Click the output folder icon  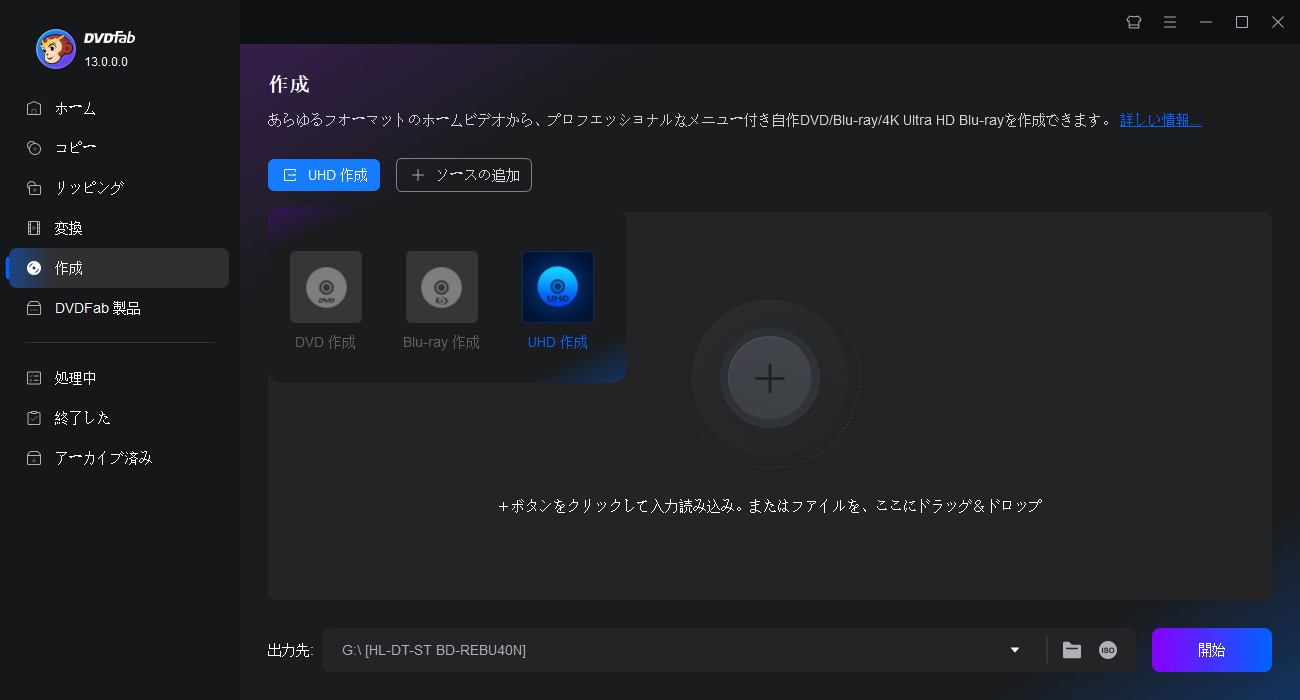click(x=1072, y=650)
